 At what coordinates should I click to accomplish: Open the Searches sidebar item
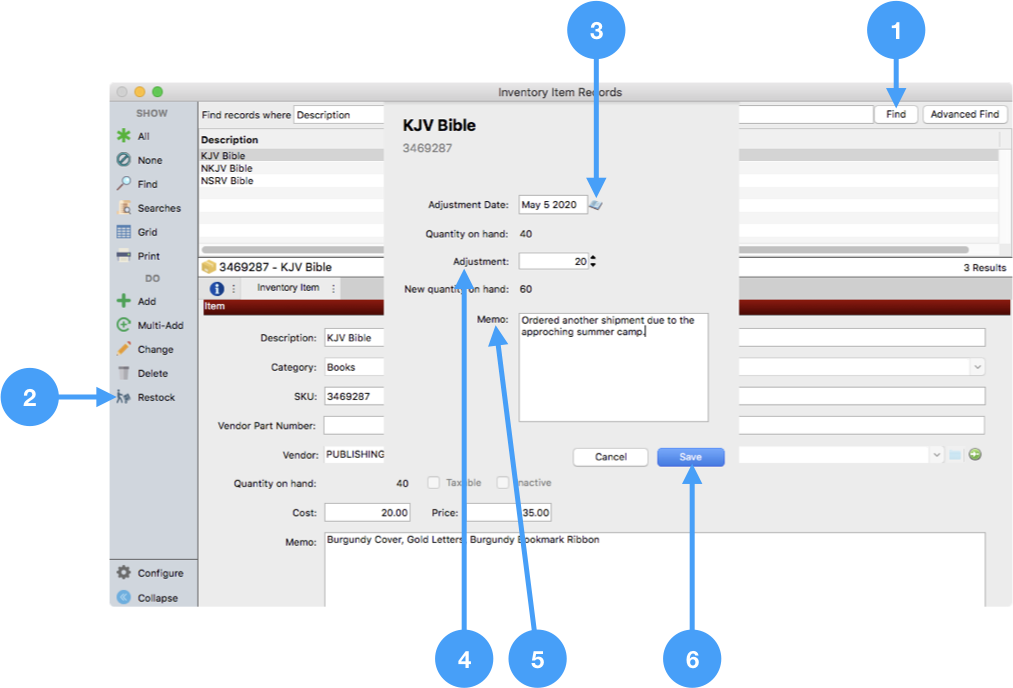[x=124, y=208]
